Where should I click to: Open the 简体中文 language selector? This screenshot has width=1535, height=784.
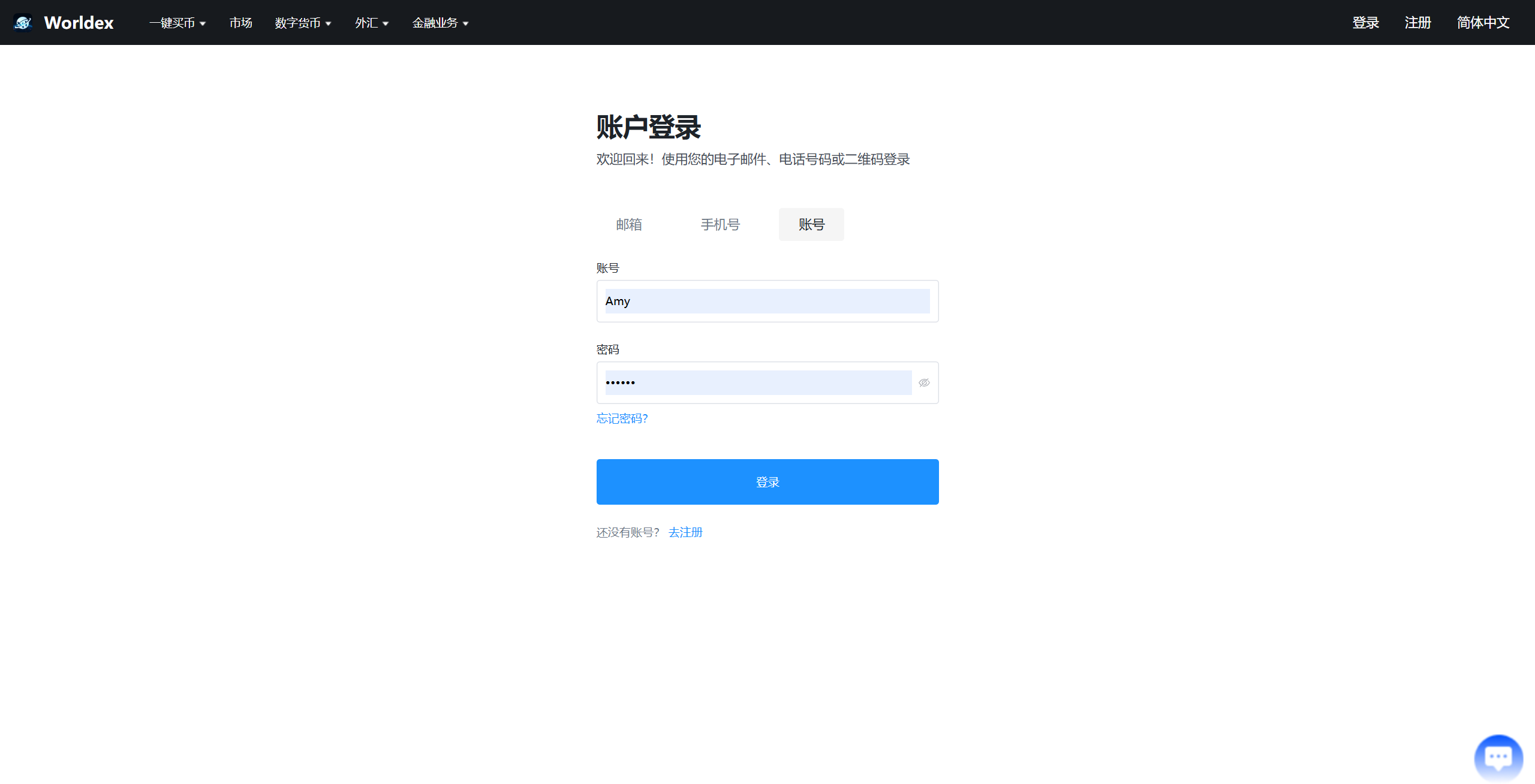coord(1483,23)
